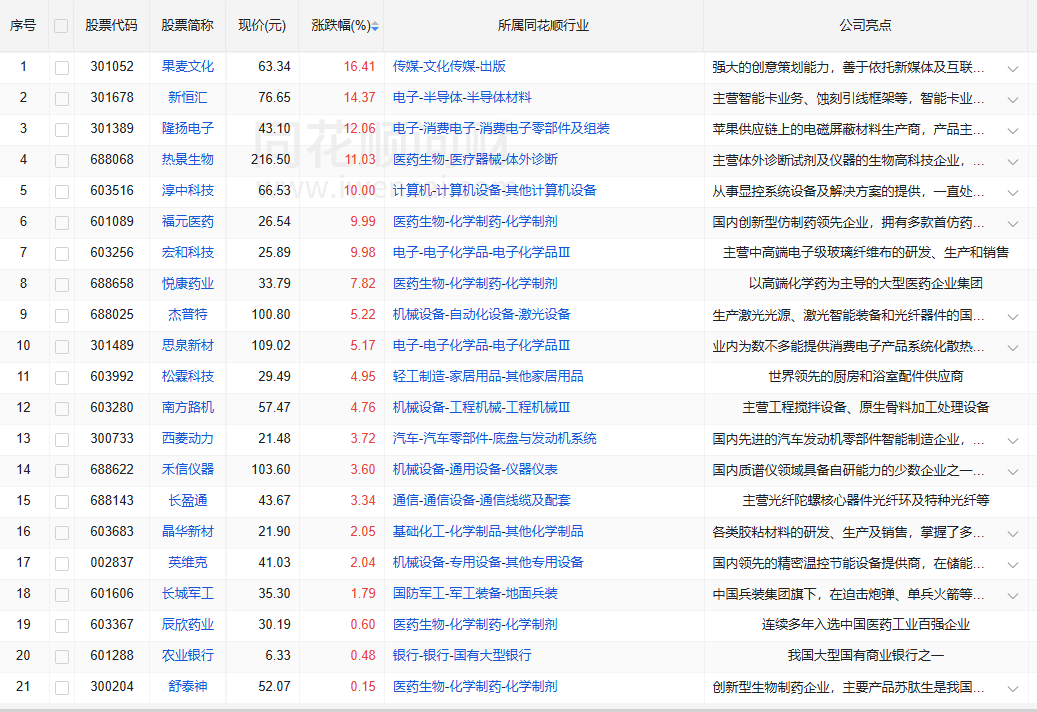This screenshot has width=1037, height=712.
Task: Check the row box for 热景生物
Action: (x=62, y=161)
